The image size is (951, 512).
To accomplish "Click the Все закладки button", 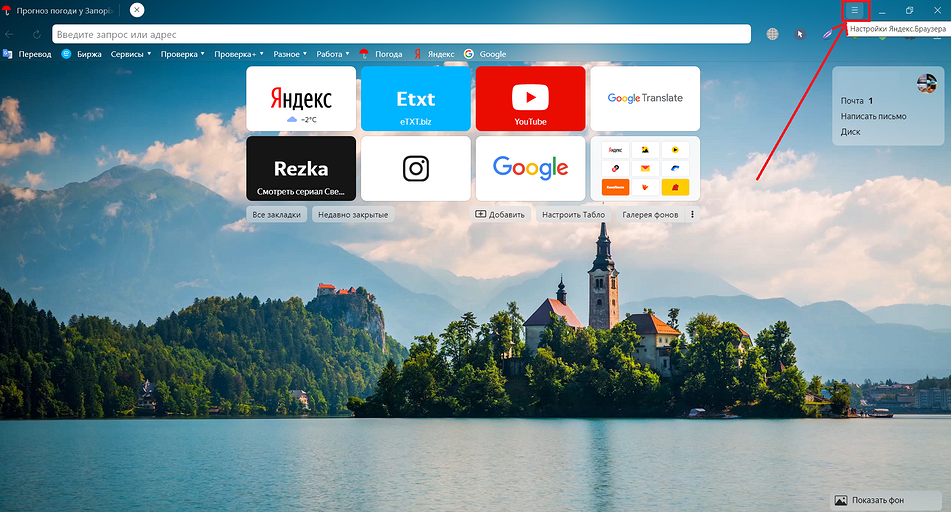I will (277, 214).
